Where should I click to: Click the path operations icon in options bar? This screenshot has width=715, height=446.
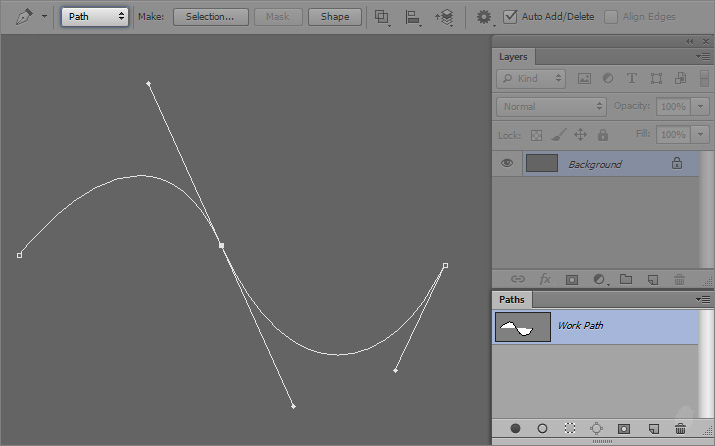(382, 17)
